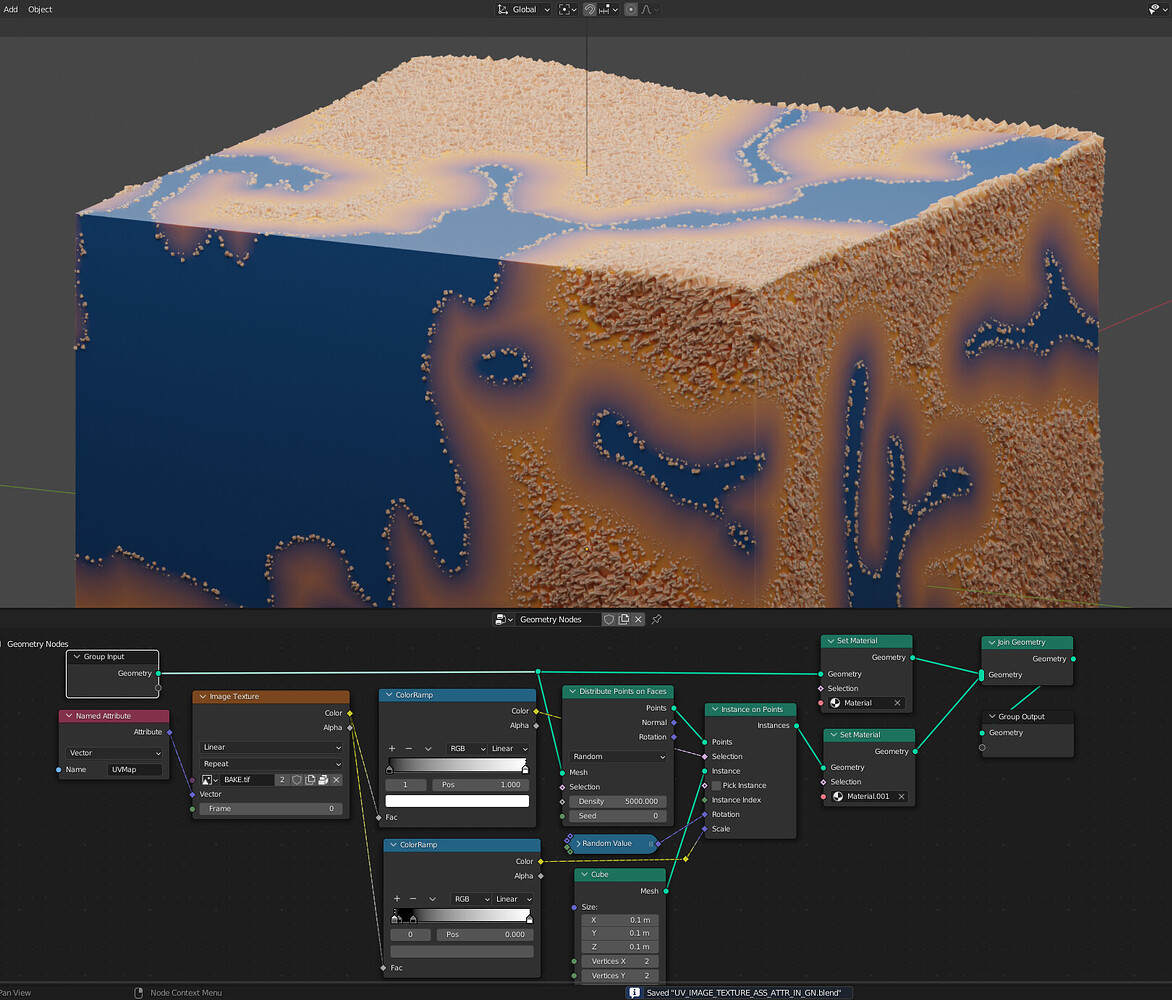The width and height of the screenshot is (1172, 1000).
Task: Open the snapping options dropdown
Action: tap(608, 10)
